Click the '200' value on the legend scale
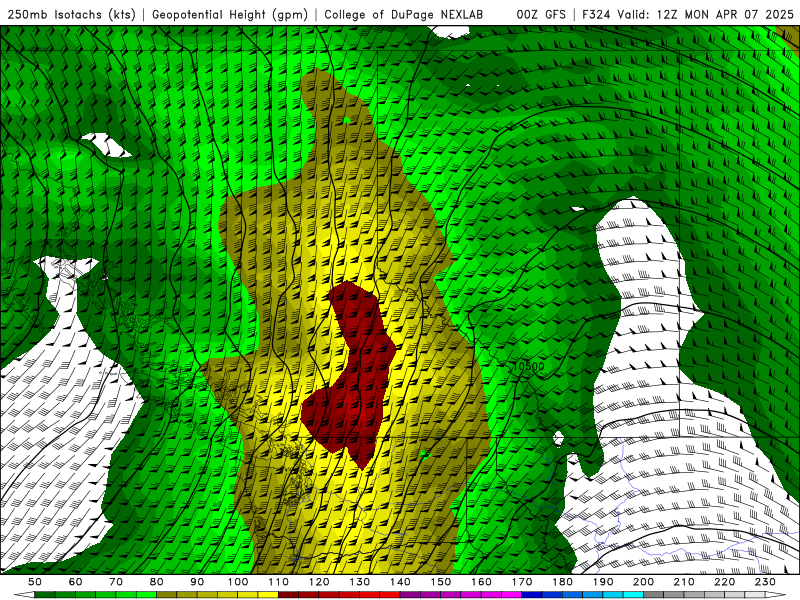This screenshot has width=800, height=600. [x=643, y=582]
